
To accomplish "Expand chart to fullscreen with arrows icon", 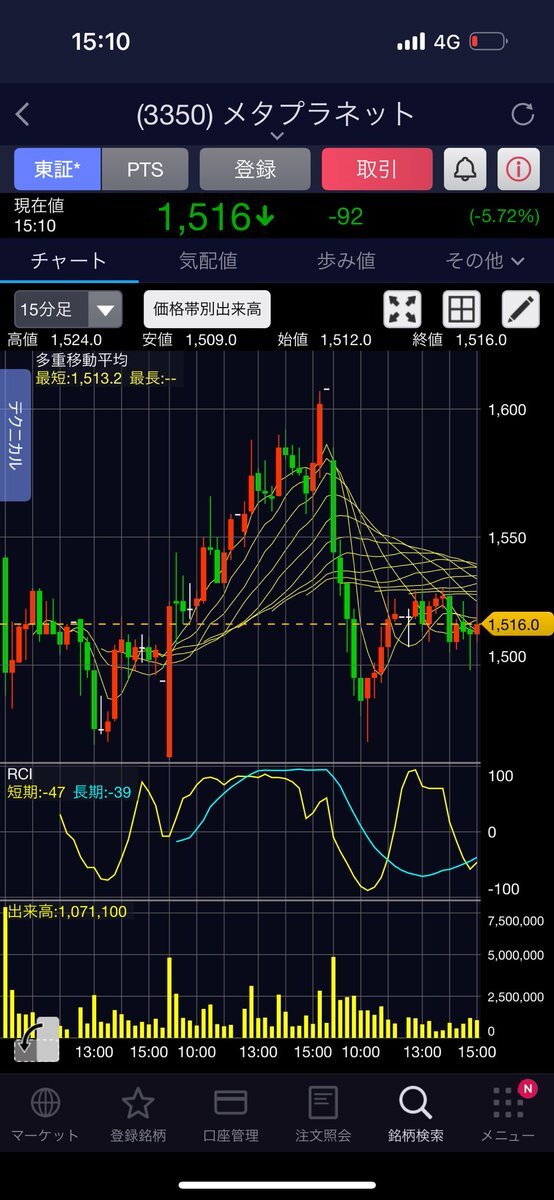I will coord(403,309).
